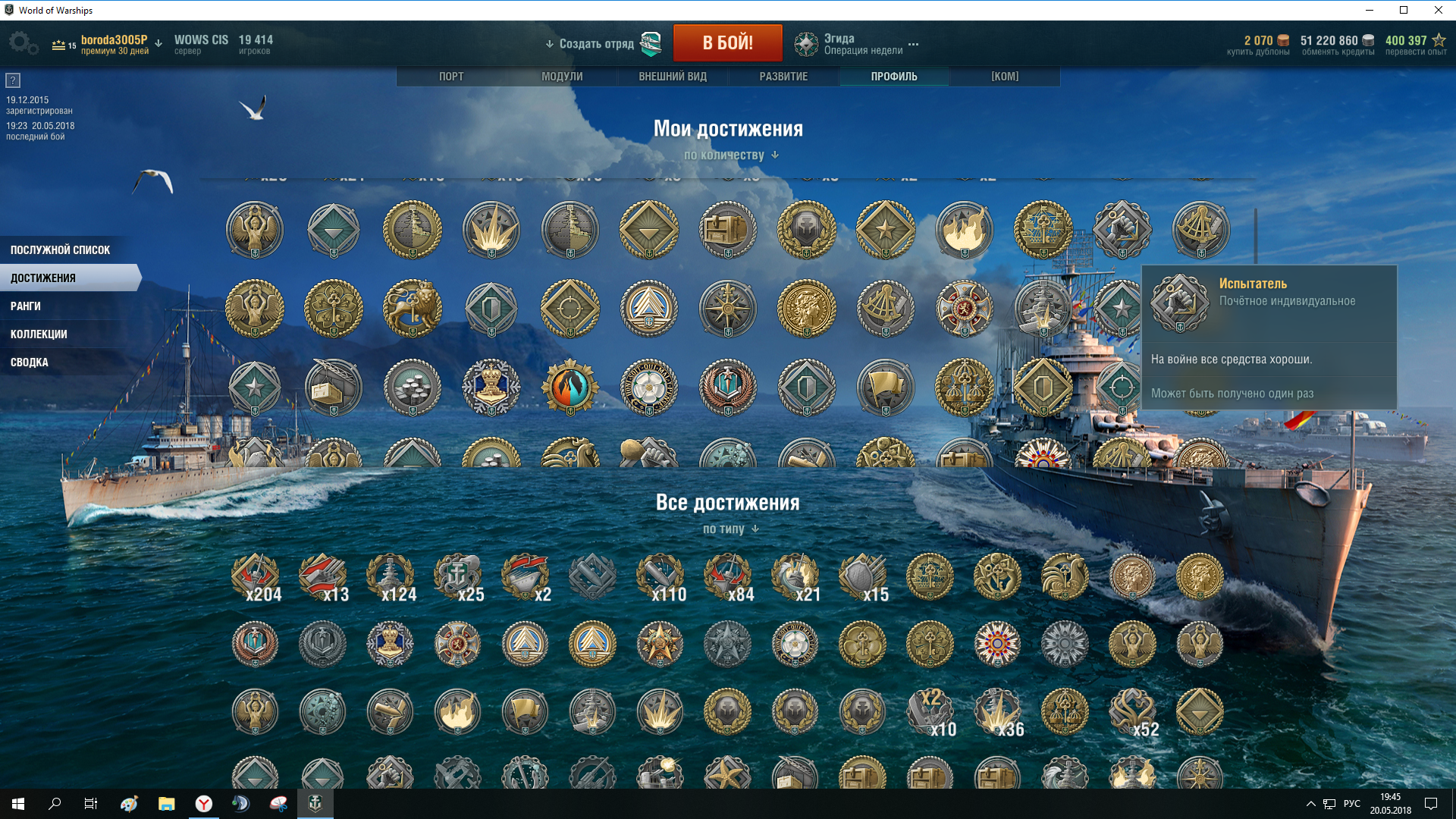Open the Эгида operation of the week icon
This screenshot has height=819, width=1456.
pyautogui.click(x=806, y=44)
